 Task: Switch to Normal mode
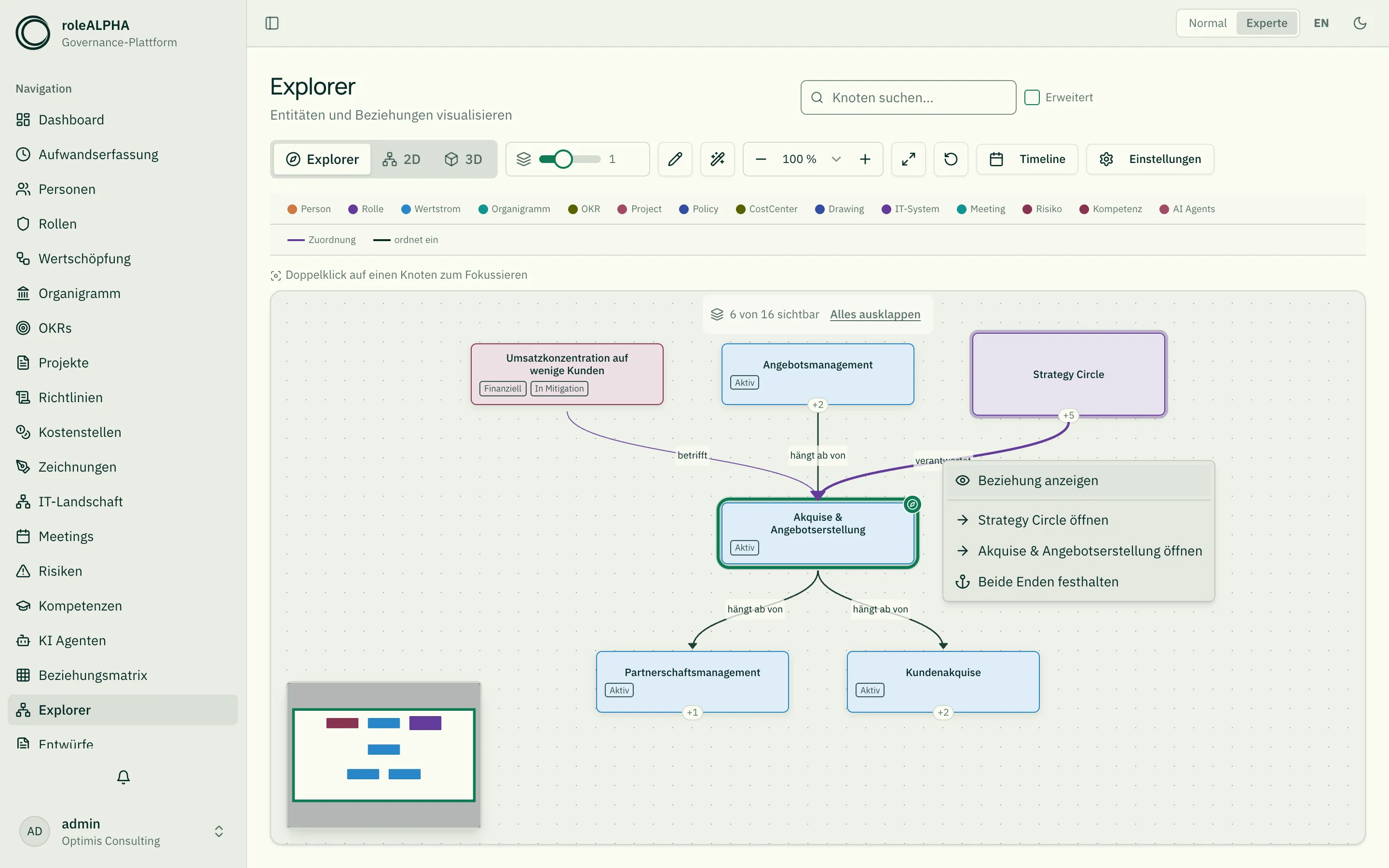click(1207, 23)
